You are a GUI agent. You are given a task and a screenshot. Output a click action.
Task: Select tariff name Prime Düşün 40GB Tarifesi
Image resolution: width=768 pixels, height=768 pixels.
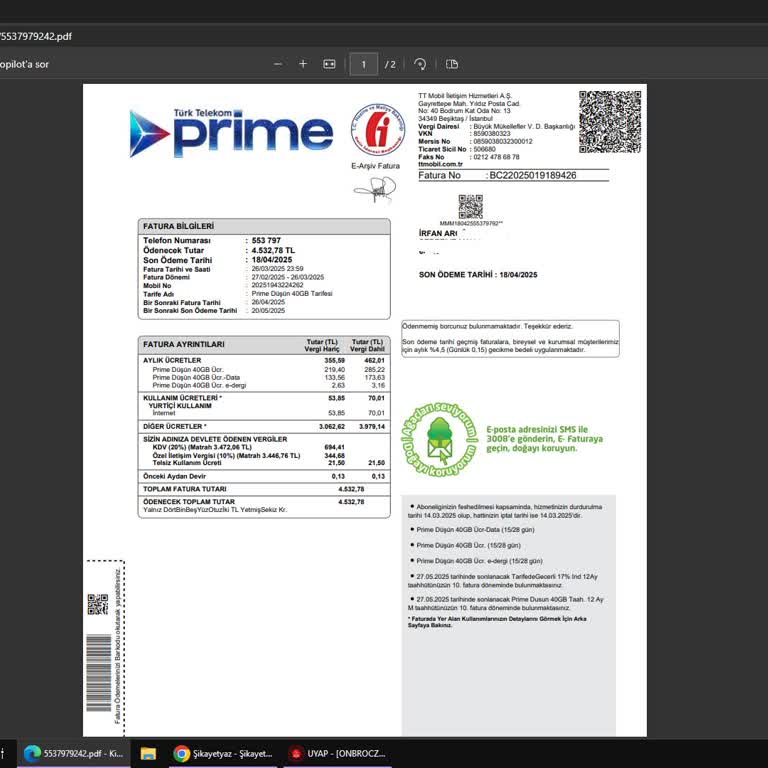point(292,293)
